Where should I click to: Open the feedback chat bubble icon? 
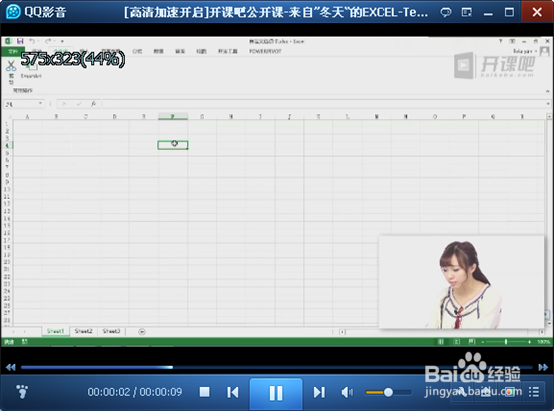click(446, 13)
